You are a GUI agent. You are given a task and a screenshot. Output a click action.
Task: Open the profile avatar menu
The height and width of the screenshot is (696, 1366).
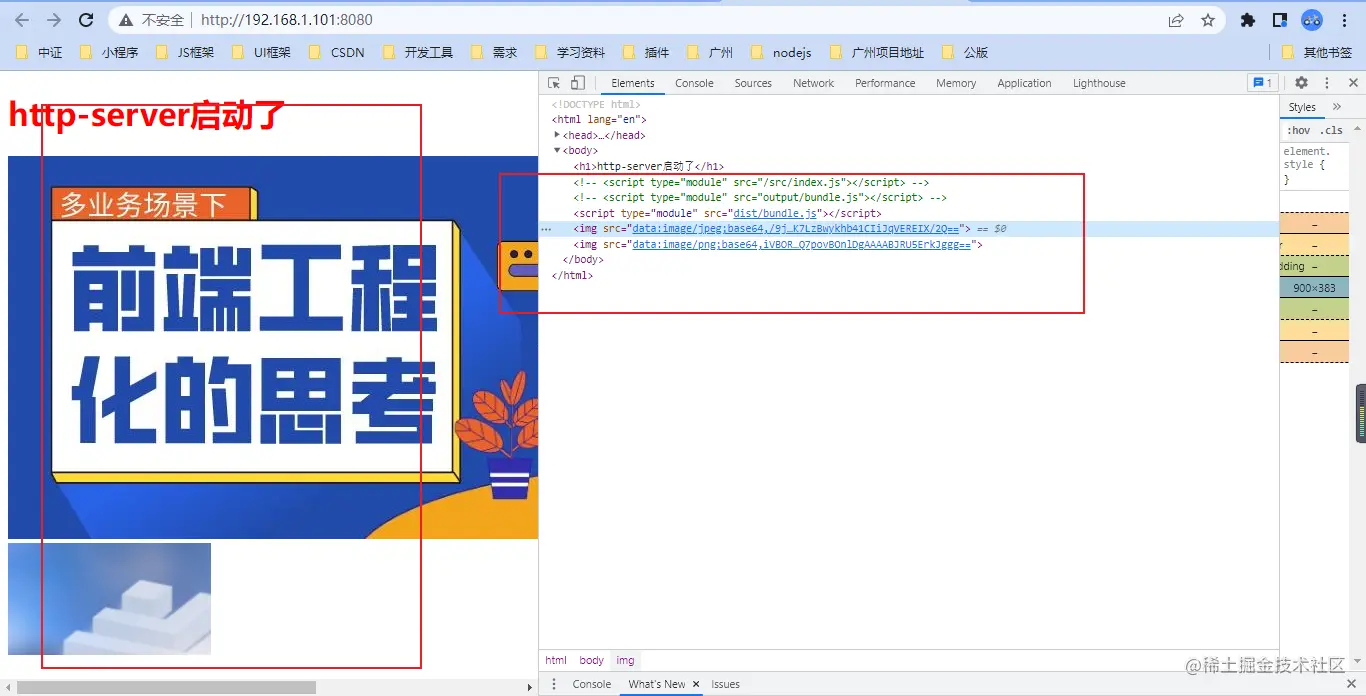click(1312, 20)
